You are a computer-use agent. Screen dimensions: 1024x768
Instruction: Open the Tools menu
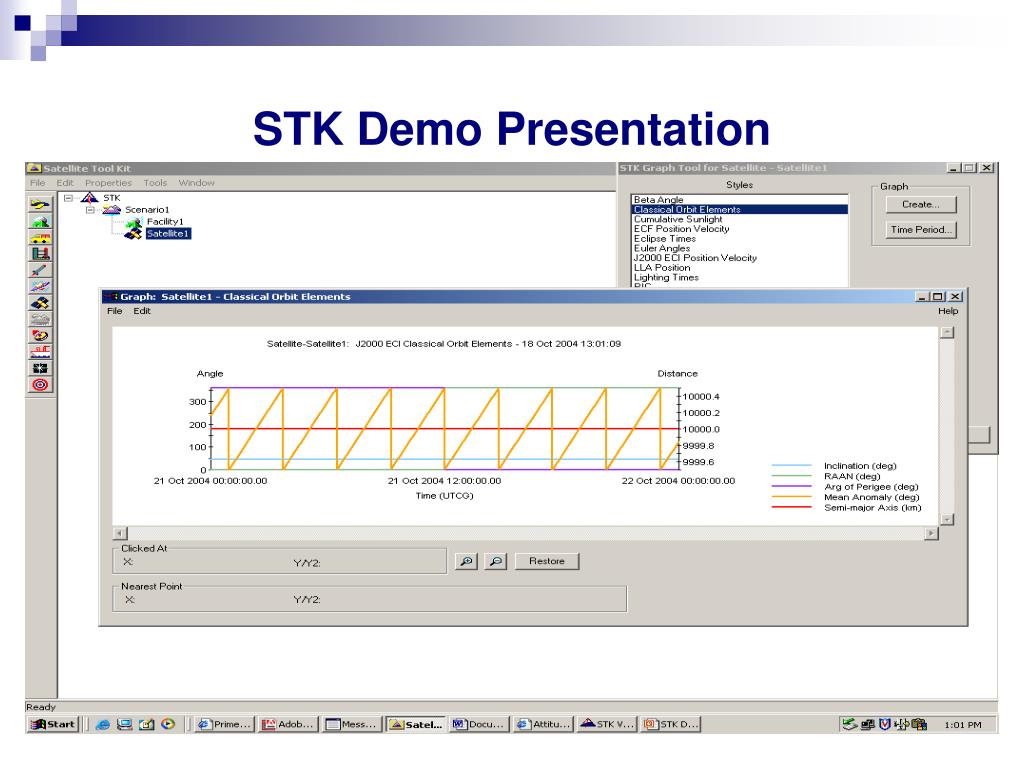tap(155, 183)
